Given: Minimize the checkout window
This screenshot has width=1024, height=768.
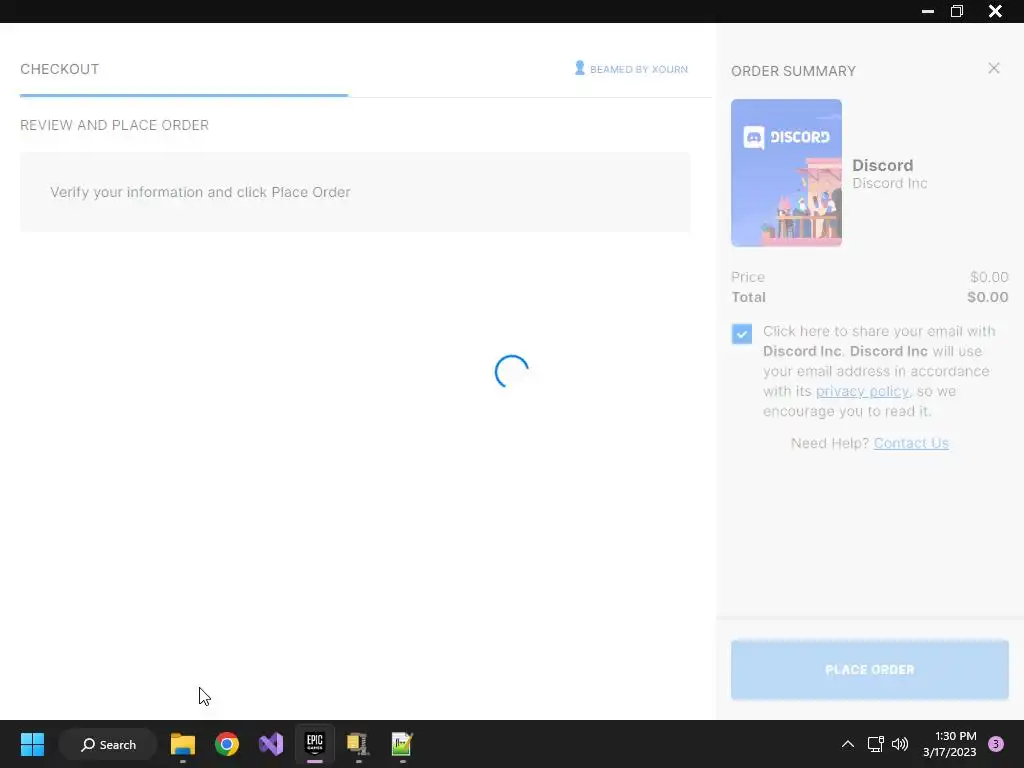Looking at the screenshot, I should click(x=927, y=11).
